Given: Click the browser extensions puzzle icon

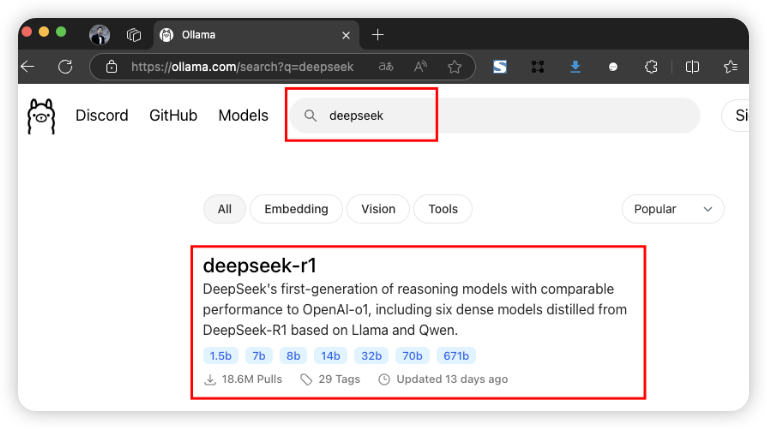Looking at the screenshot, I should 651,67.
